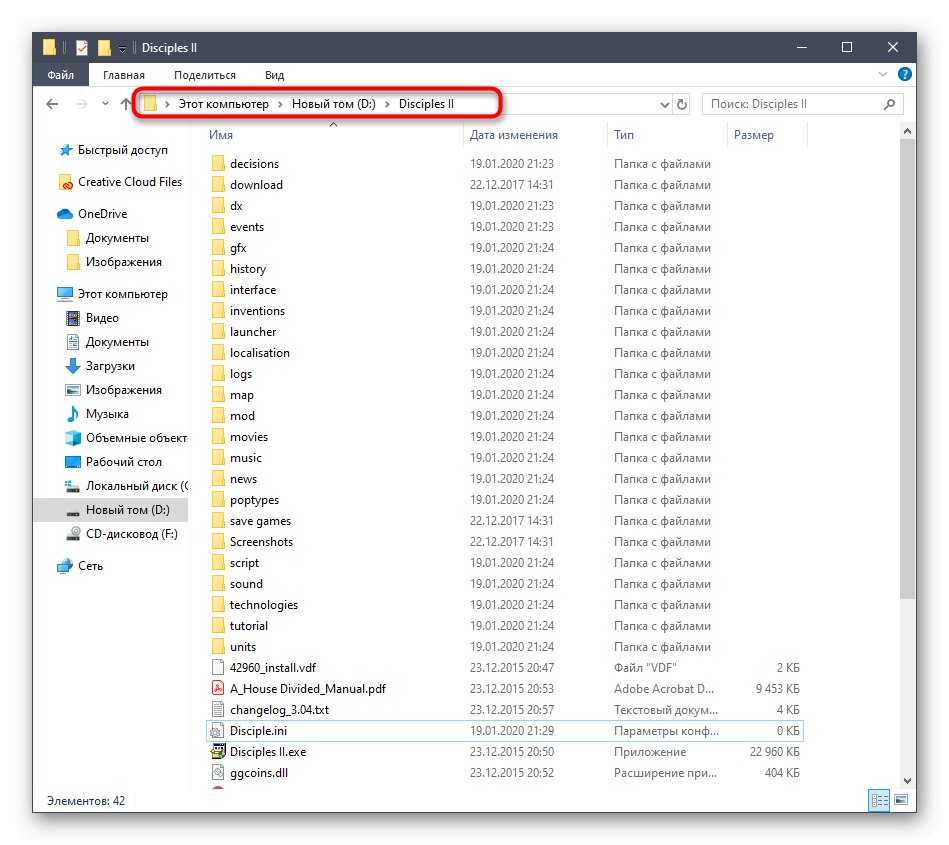This screenshot has width=949, height=845.
Task: Click the New folder icon in title bar
Action: point(104,47)
